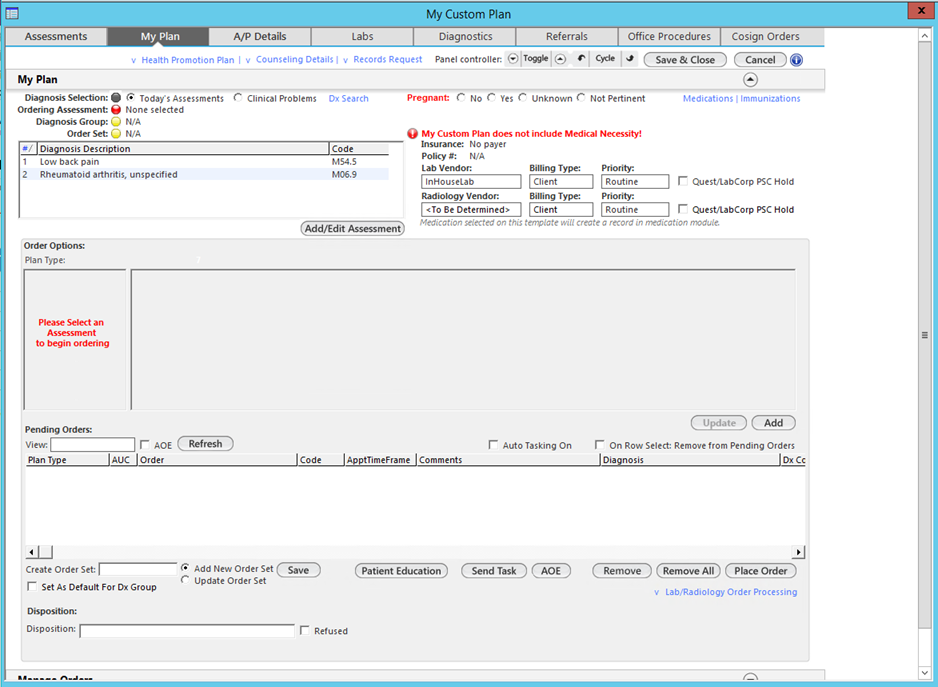The width and height of the screenshot is (938, 687).
Task: Click pending orders horizontal scrollbar right arrow
Action: (x=798, y=552)
